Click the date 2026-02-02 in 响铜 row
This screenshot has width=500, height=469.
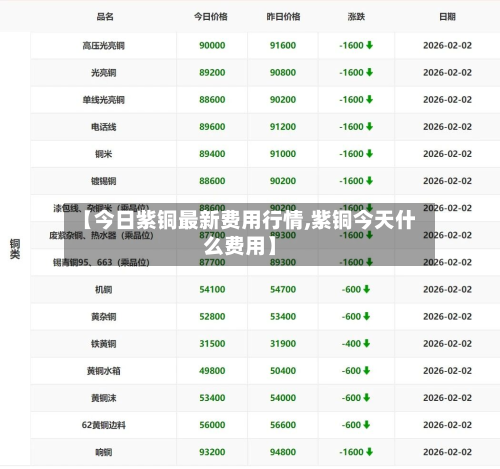coord(447,452)
